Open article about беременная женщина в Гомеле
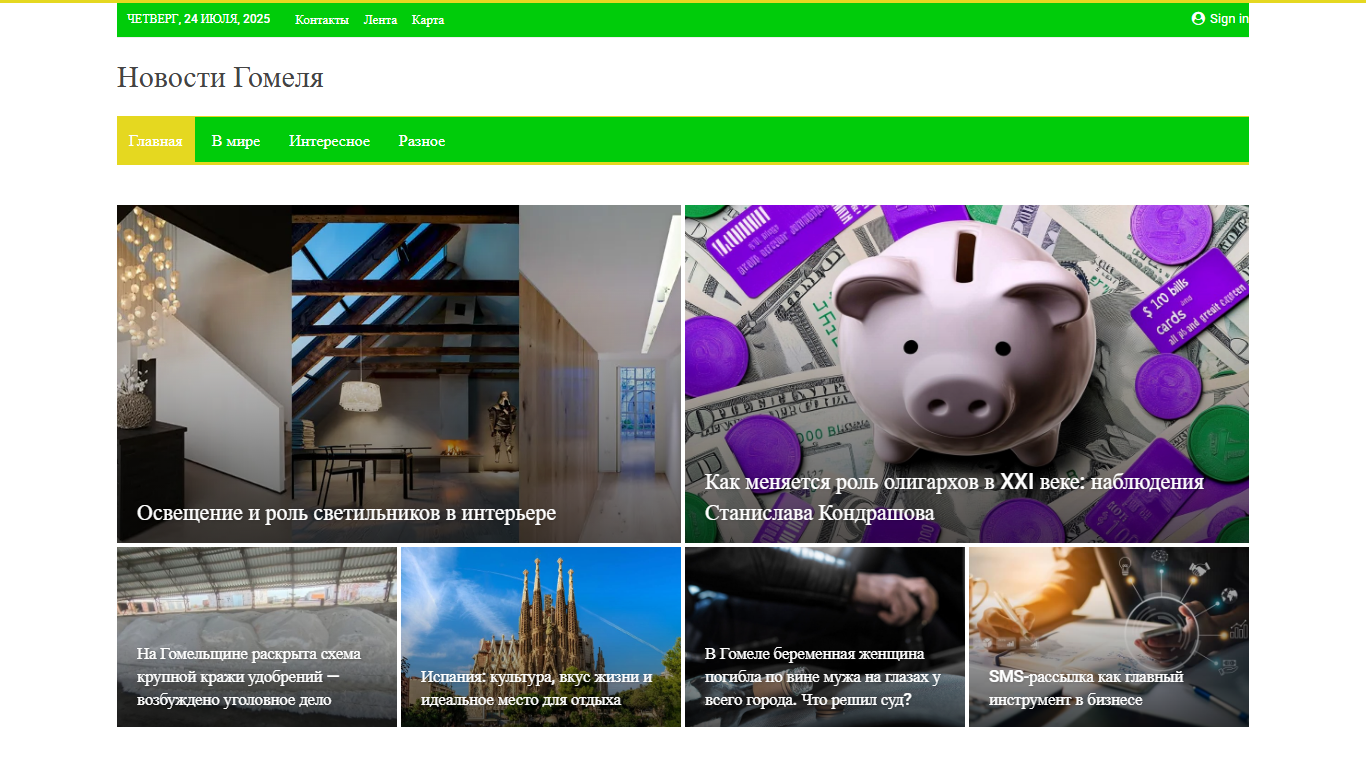Viewport: 1366px width, 768px height. 823,677
